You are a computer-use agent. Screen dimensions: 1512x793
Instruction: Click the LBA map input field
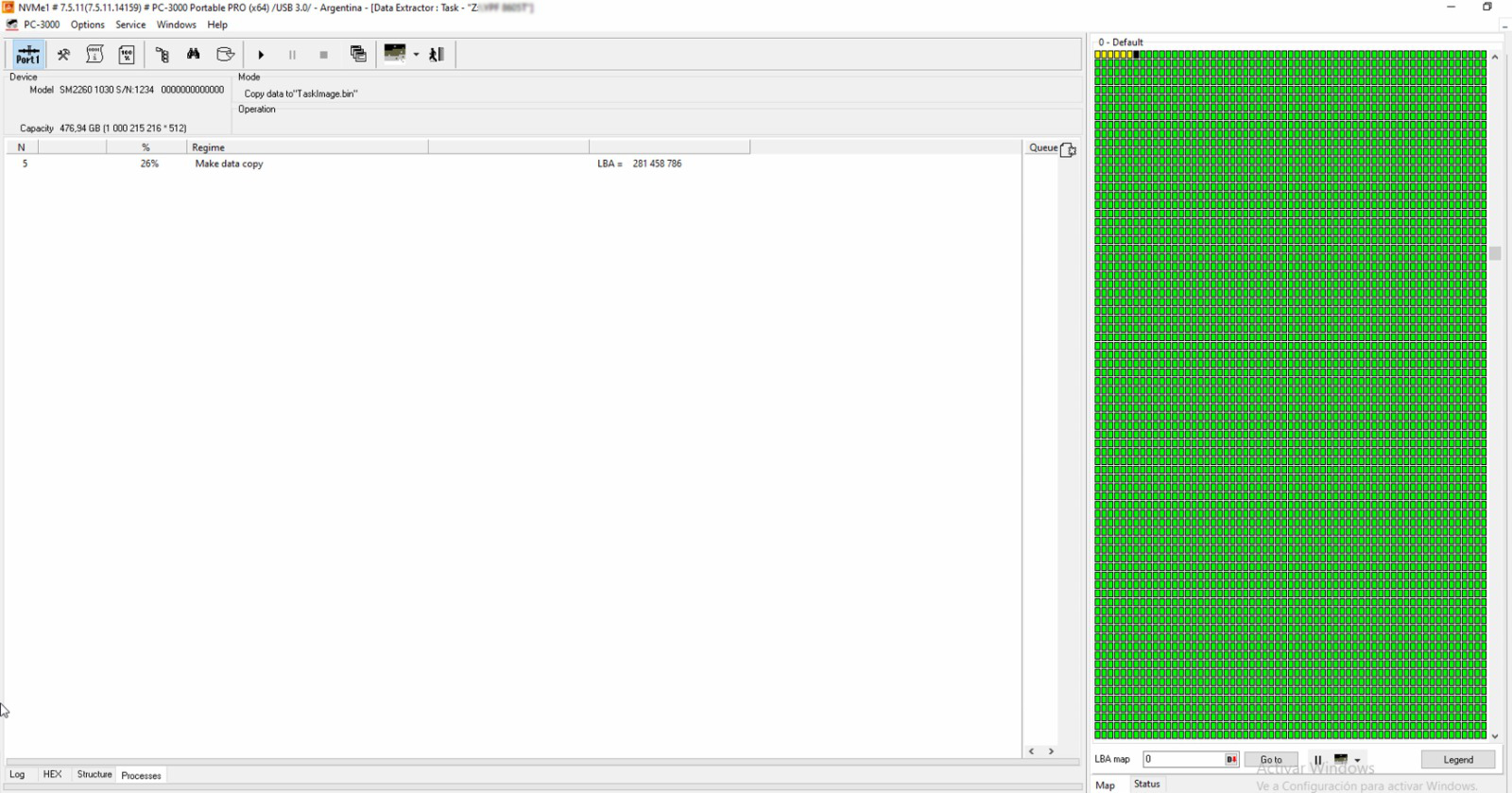(x=1183, y=760)
